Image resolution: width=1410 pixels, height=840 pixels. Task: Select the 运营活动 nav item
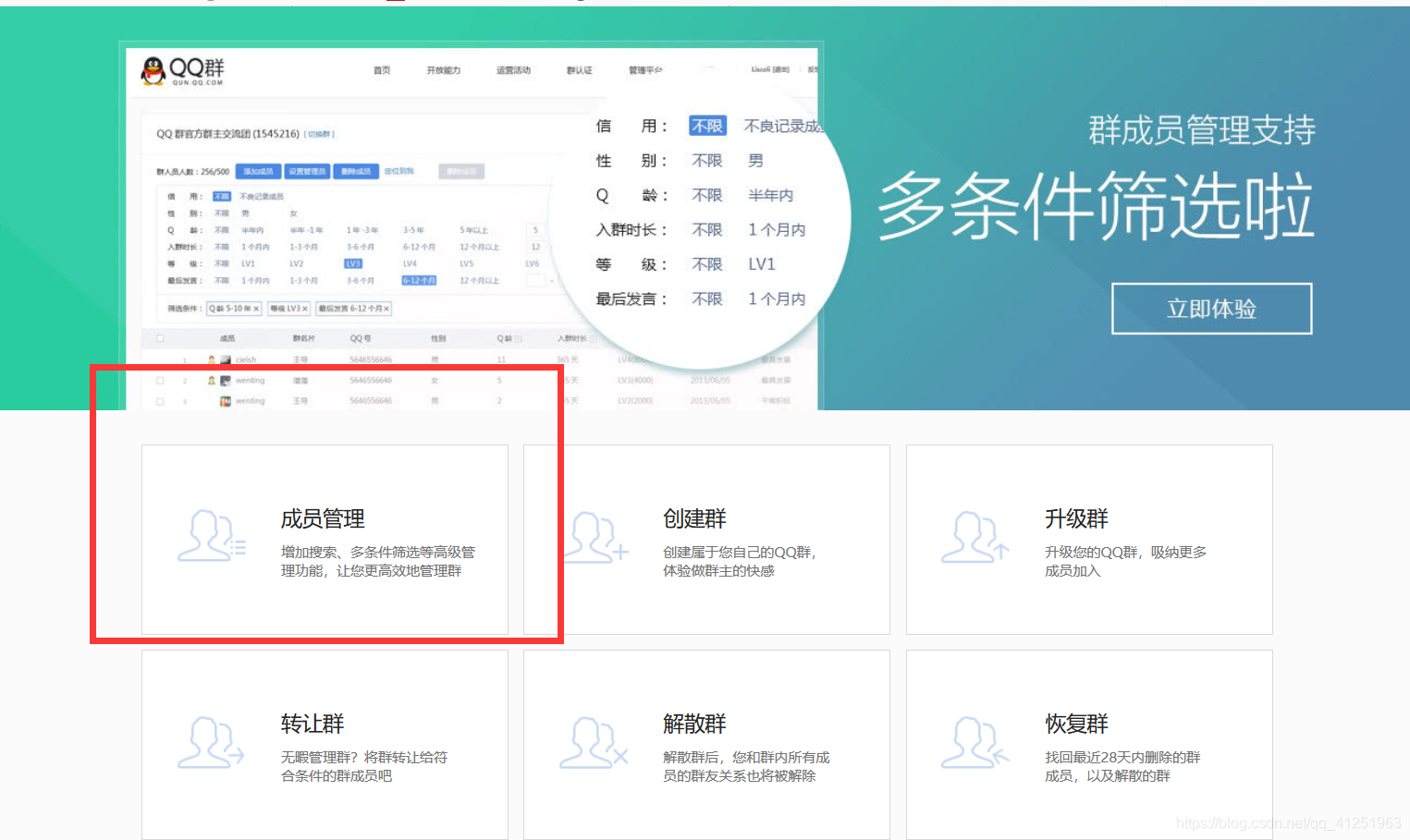[x=513, y=70]
